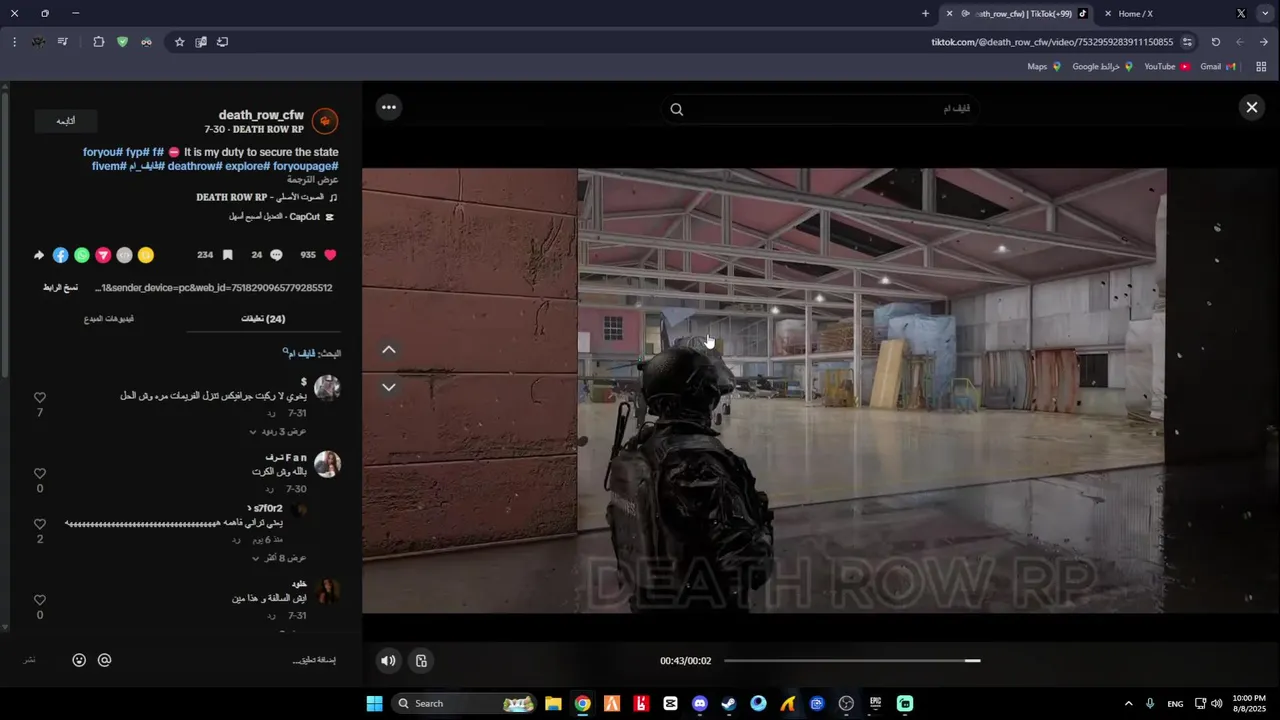The width and height of the screenshot is (1280, 720).
Task: Open the death_row_cfw username link
Action: [x=261, y=115]
